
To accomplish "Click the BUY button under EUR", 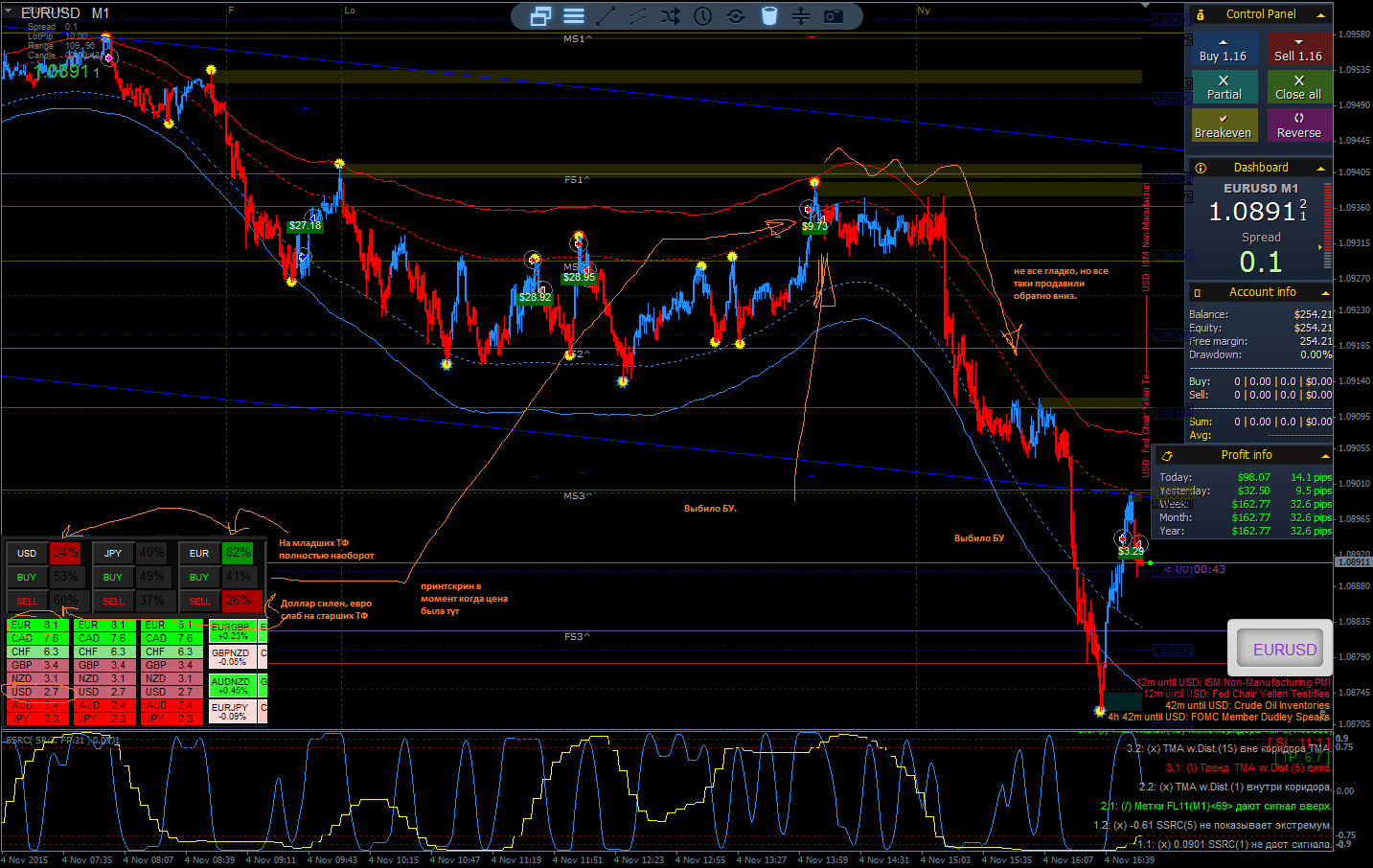I will (199, 577).
